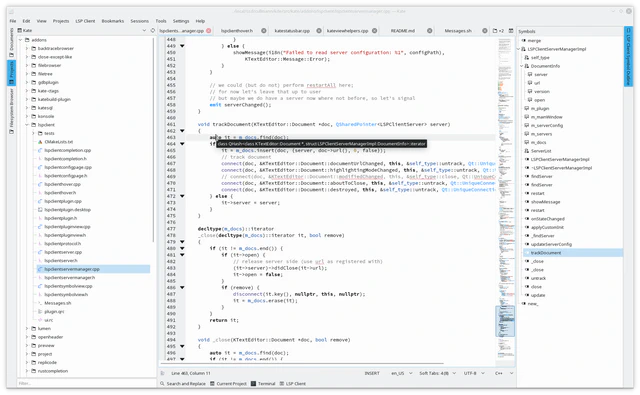Close the README.md tab with its X icon

(x=429, y=31)
